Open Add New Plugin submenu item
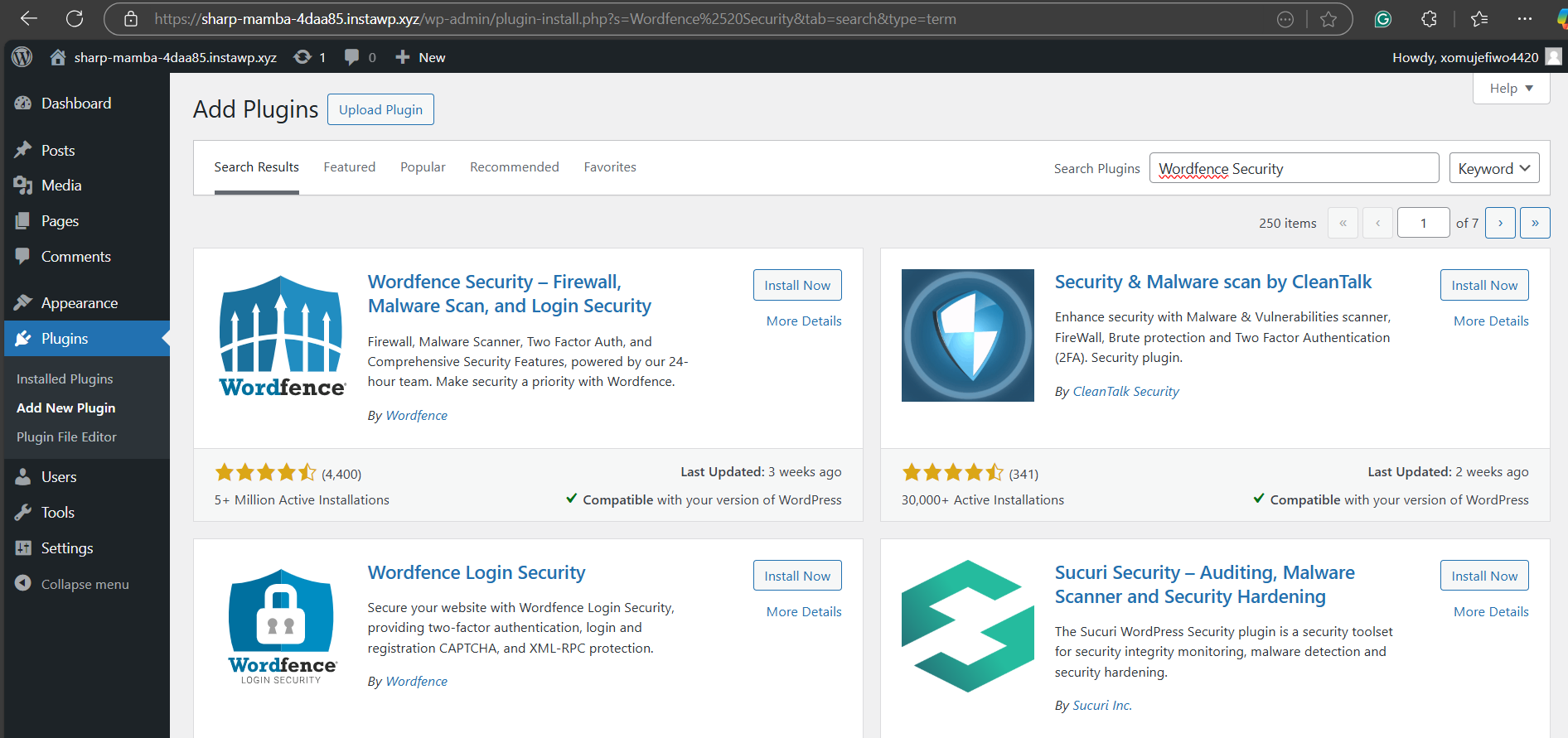Screen dimensions: 1568x738 66,408
